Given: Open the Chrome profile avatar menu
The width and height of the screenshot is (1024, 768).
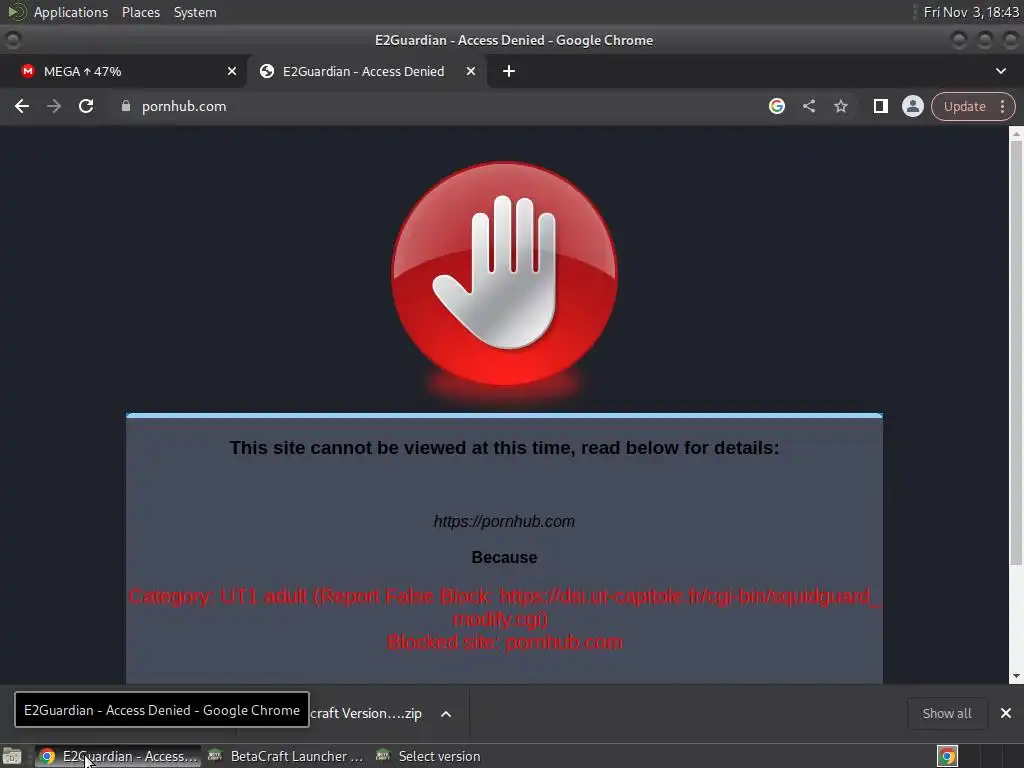Looking at the screenshot, I should [912, 106].
